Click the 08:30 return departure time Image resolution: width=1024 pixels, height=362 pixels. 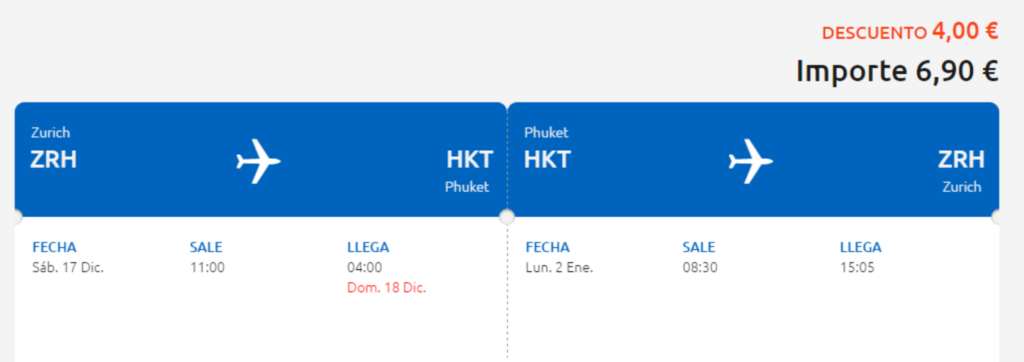(700, 268)
